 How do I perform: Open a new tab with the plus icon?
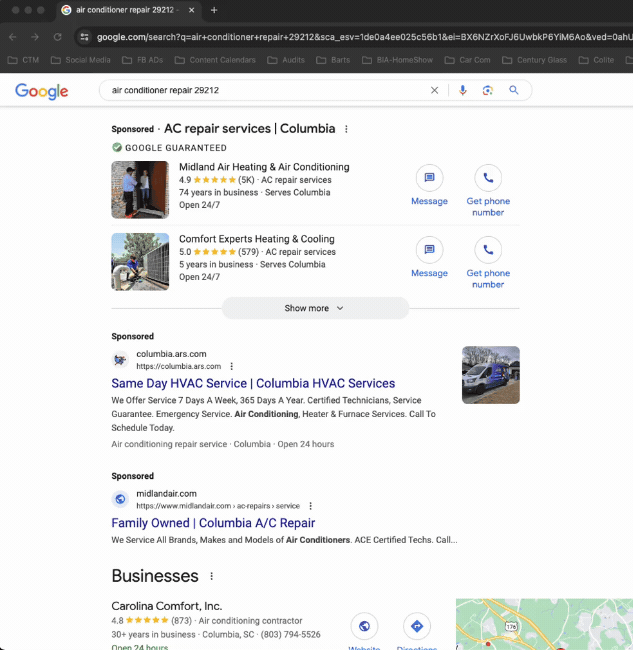(214, 10)
